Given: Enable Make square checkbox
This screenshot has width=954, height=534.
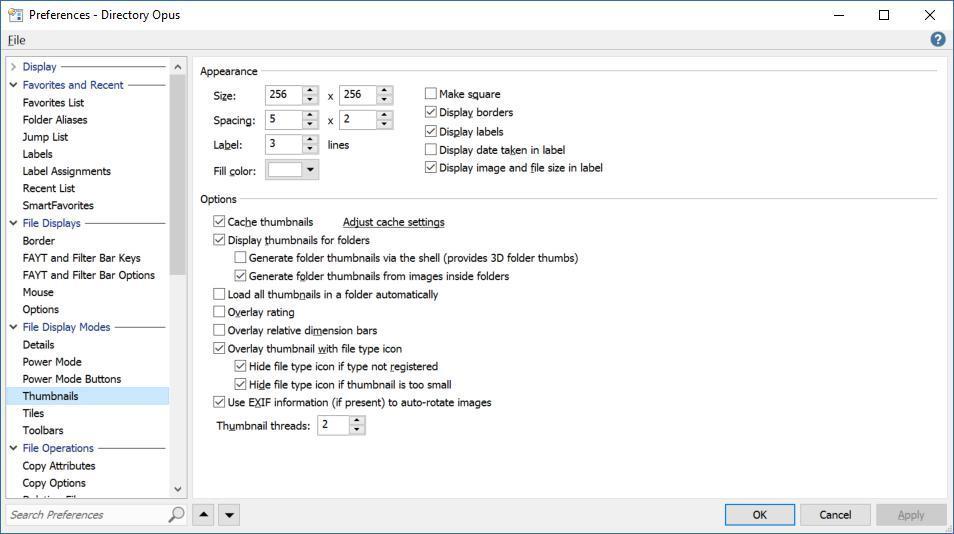Looking at the screenshot, I should (431, 94).
